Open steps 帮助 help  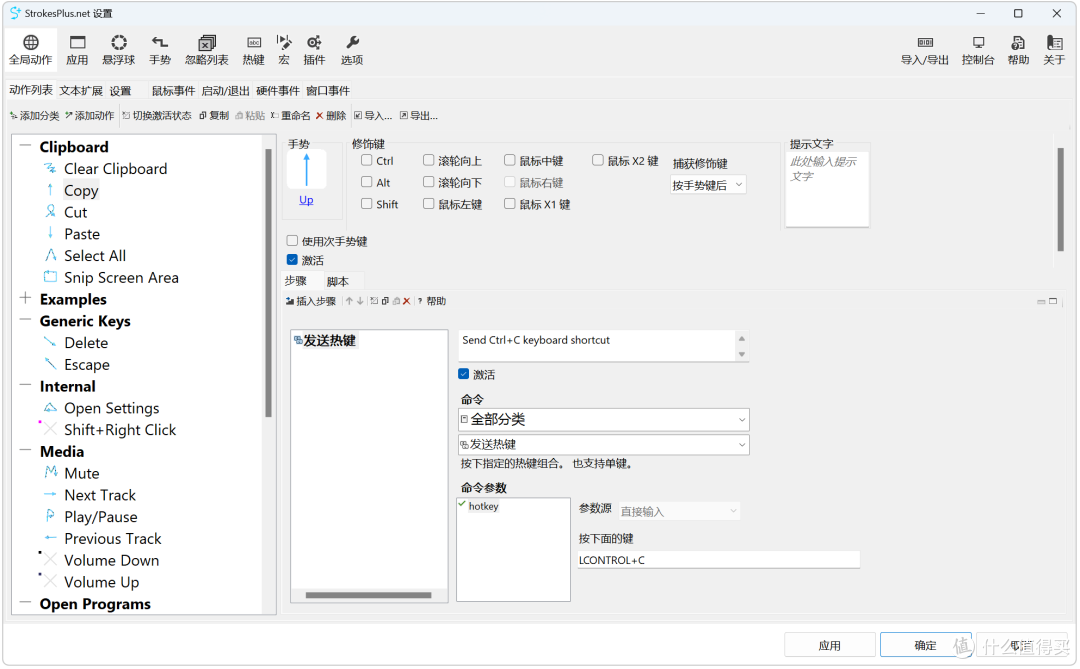[432, 301]
